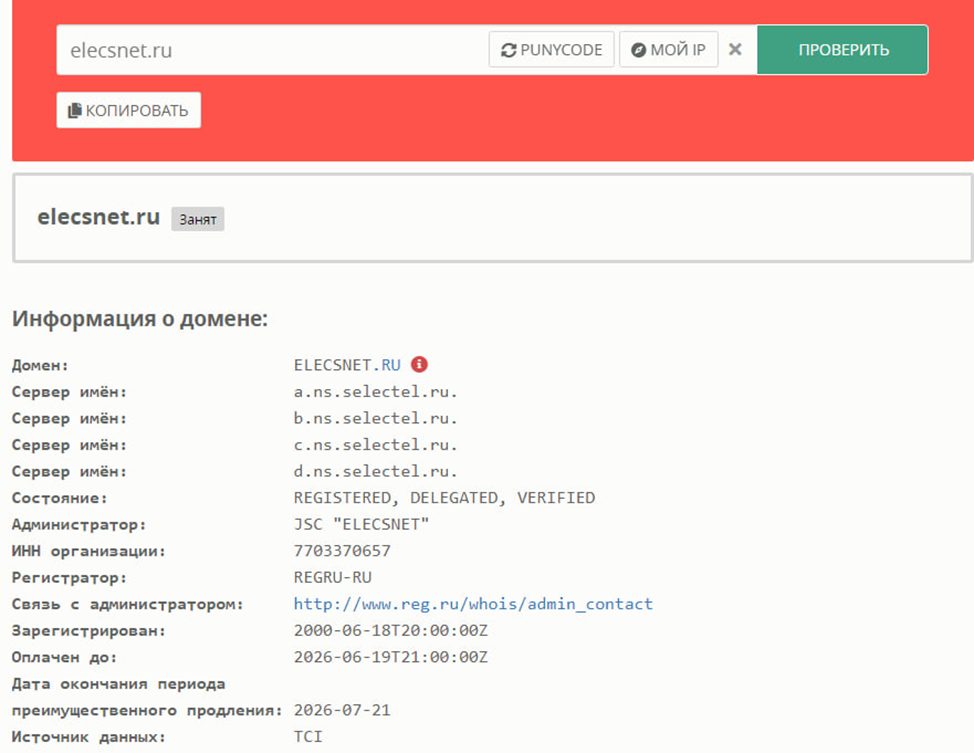
Task: Click the state value REGISTERED, DELEGATED, VERIFIED
Action: (x=444, y=498)
